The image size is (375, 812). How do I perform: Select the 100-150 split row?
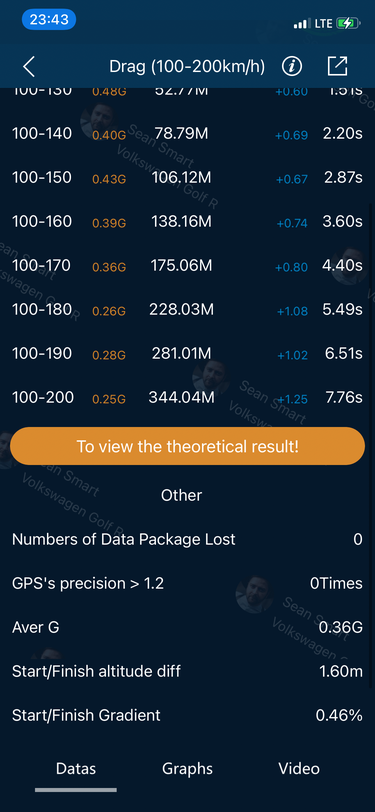pyautogui.click(x=188, y=178)
